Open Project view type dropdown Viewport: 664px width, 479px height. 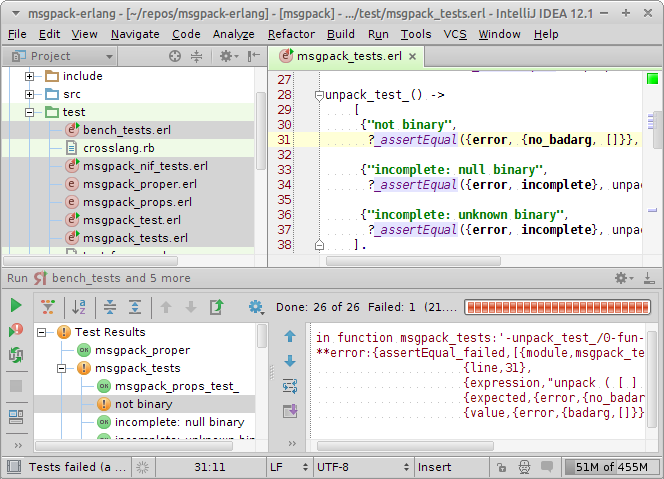point(63,56)
